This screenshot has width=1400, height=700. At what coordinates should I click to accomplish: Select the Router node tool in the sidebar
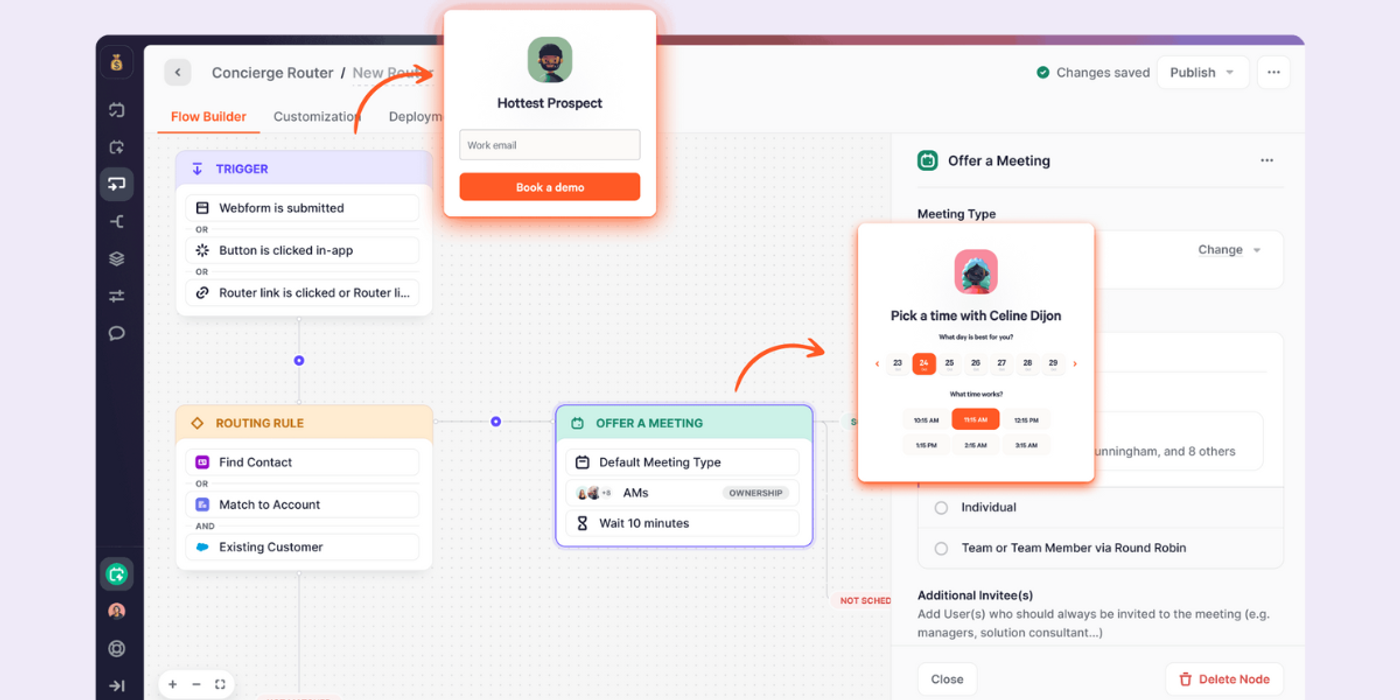click(117, 184)
